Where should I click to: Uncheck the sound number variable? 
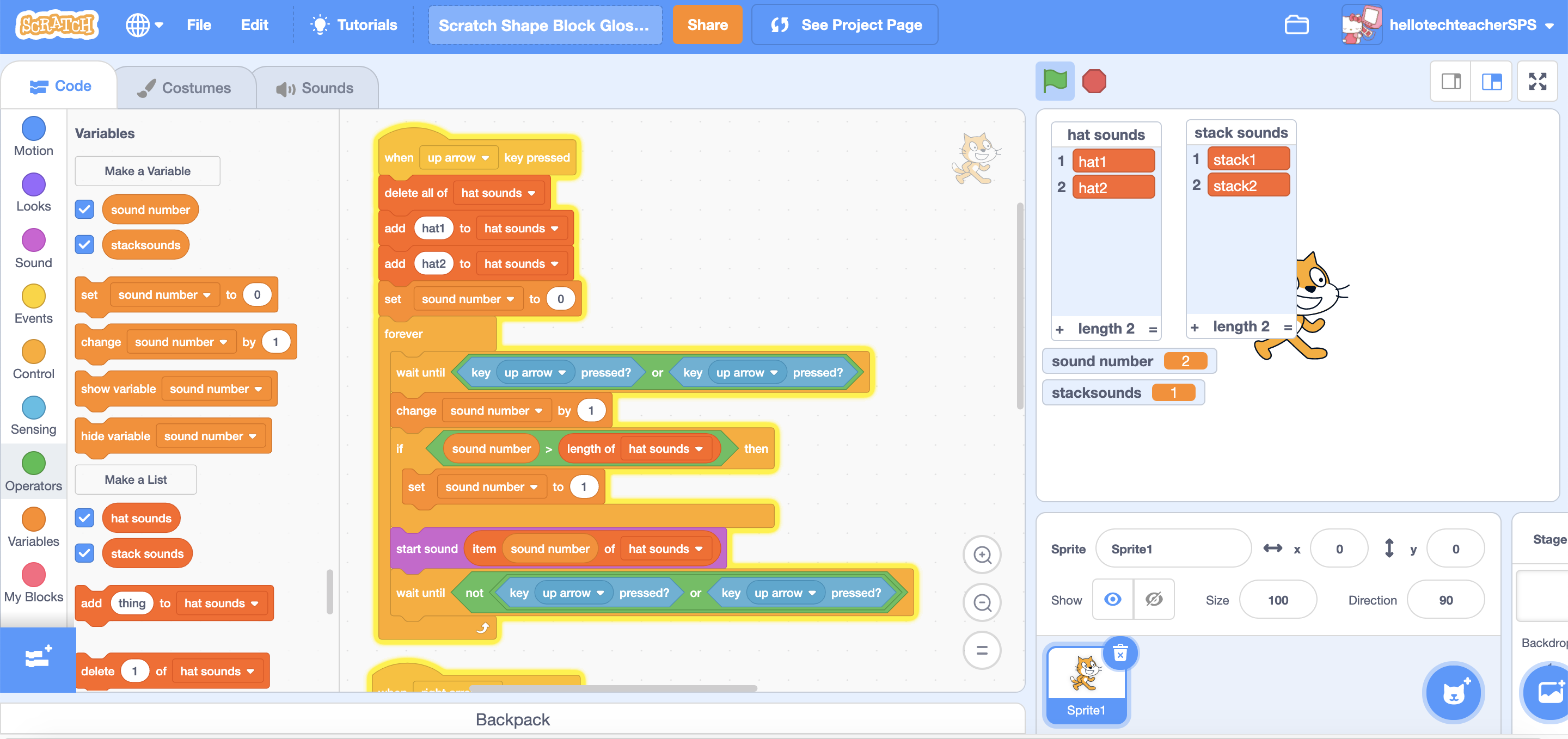point(84,209)
